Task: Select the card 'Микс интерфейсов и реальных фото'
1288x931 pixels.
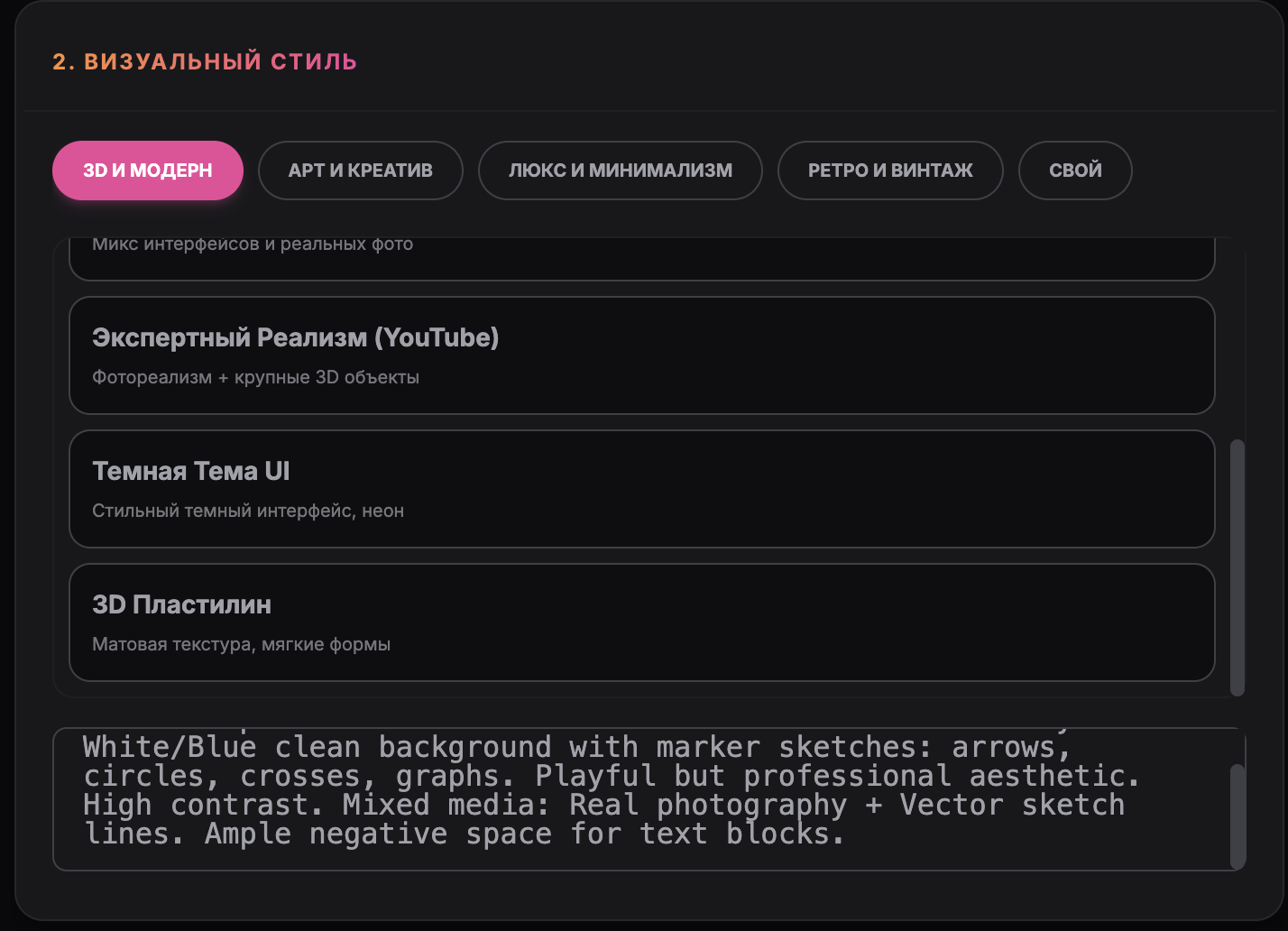Action: click(642, 259)
